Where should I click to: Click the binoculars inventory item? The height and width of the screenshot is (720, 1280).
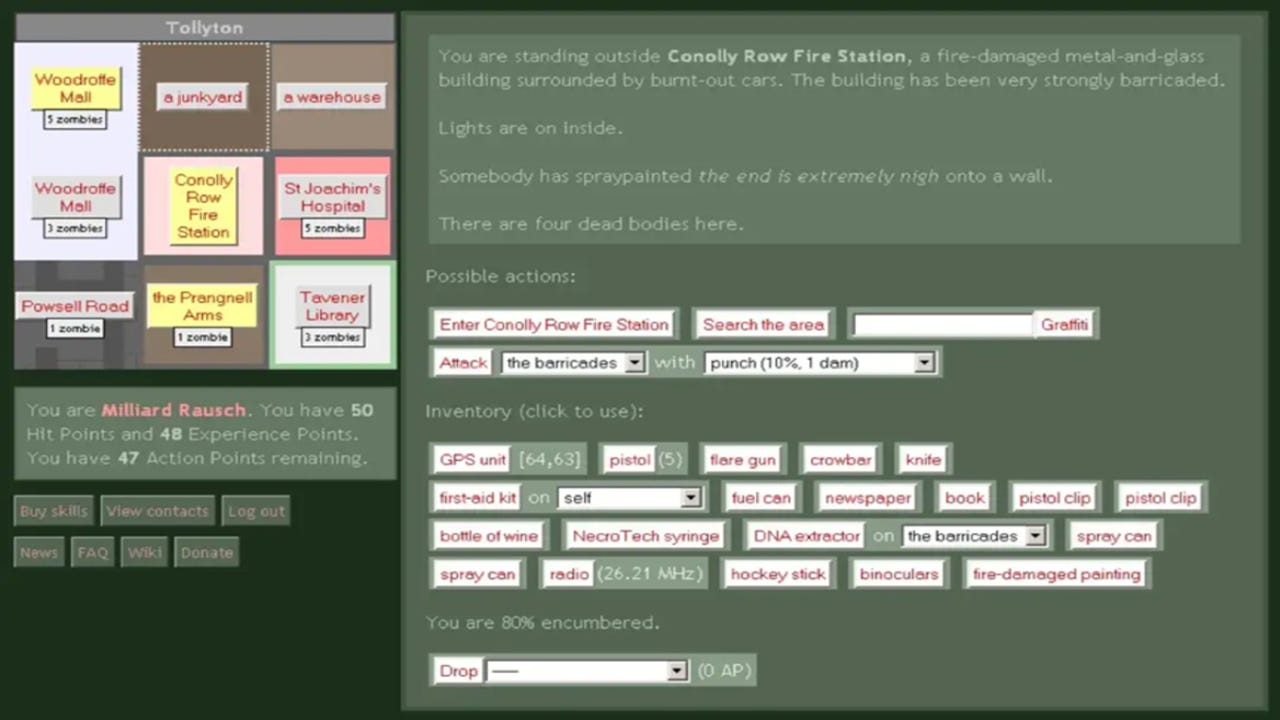pyautogui.click(x=898, y=574)
